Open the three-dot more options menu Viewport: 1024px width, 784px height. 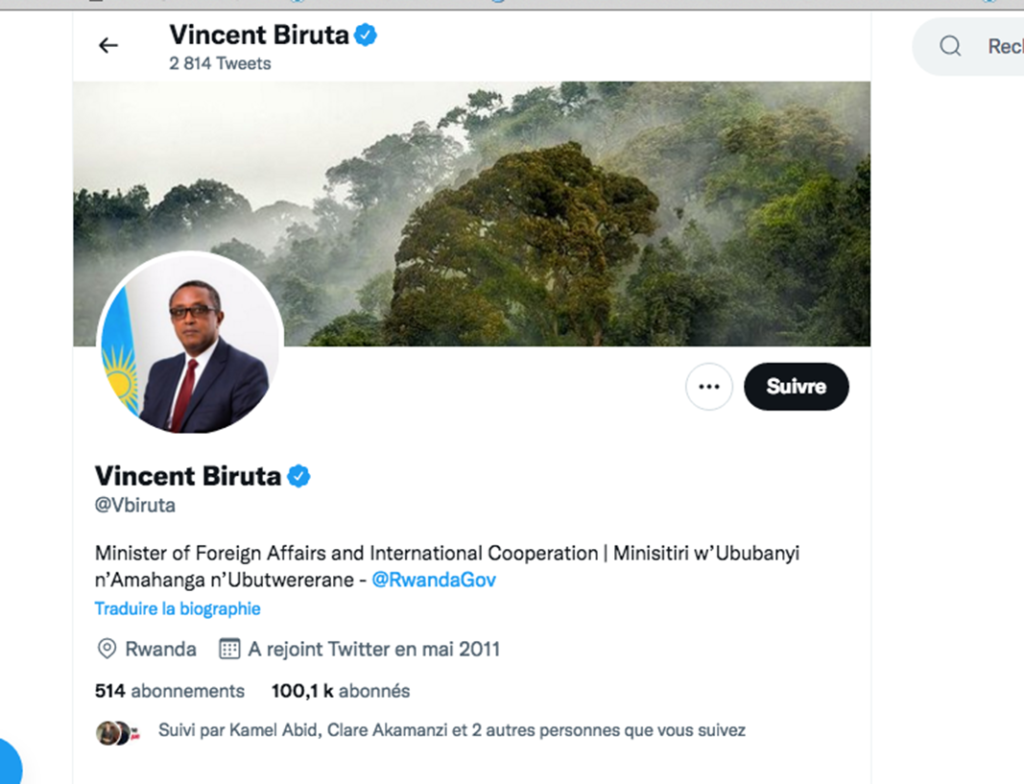tap(709, 387)
